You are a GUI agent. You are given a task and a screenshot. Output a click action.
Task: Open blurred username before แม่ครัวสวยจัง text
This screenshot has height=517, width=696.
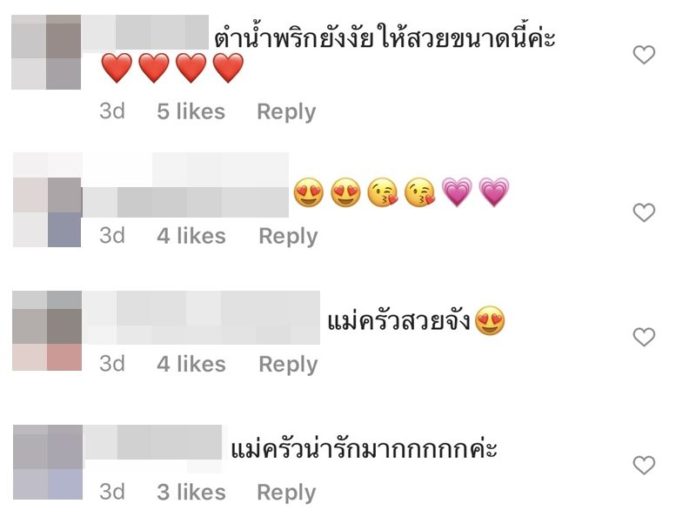(x=201, y=318)
